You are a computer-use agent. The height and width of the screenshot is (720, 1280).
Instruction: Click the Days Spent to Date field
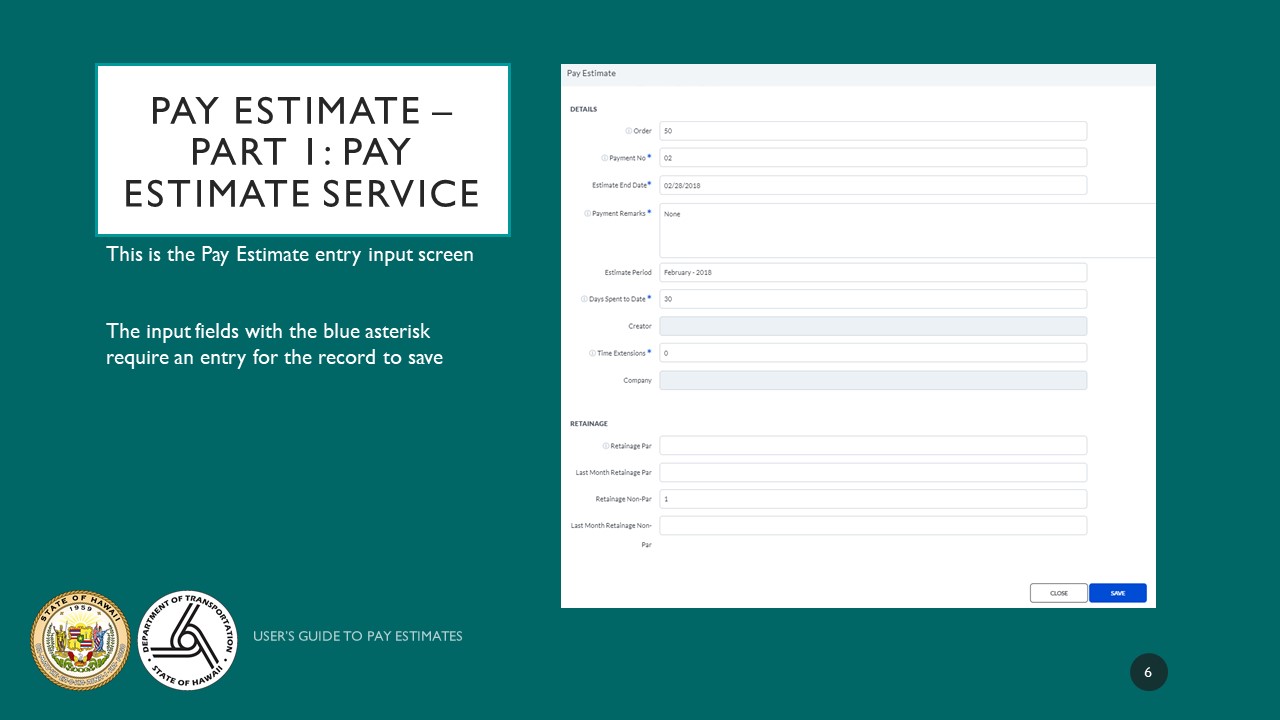(x=873, y=299)
